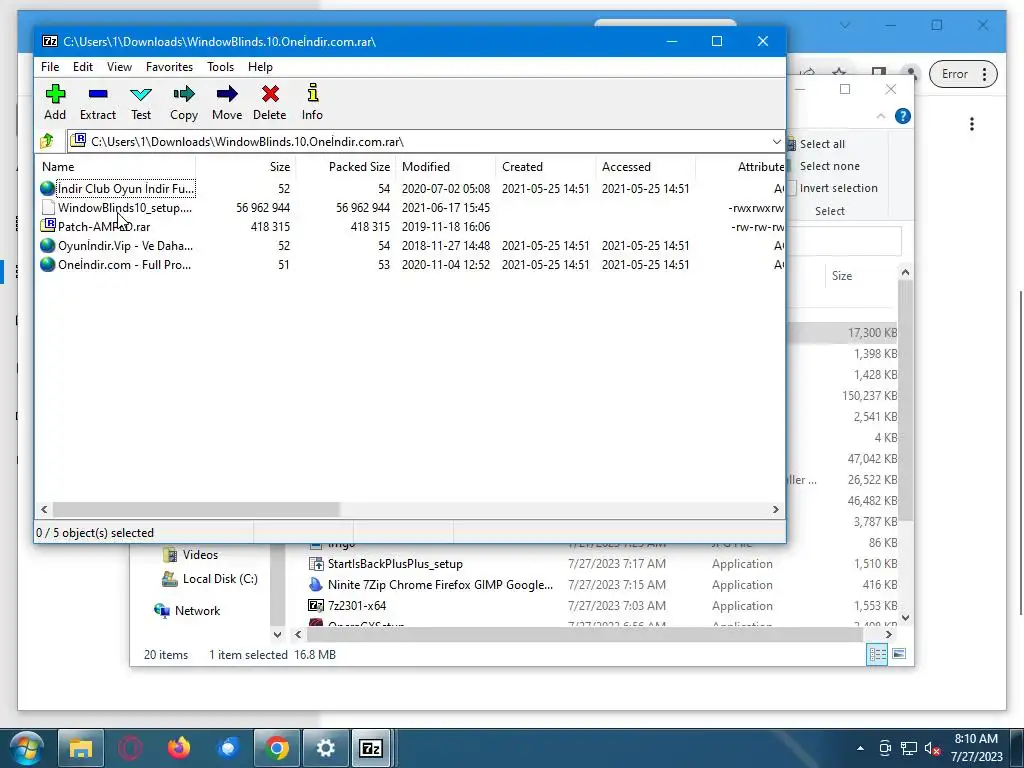Collapse the Explorer ribbon chevron

coord(881,116)
